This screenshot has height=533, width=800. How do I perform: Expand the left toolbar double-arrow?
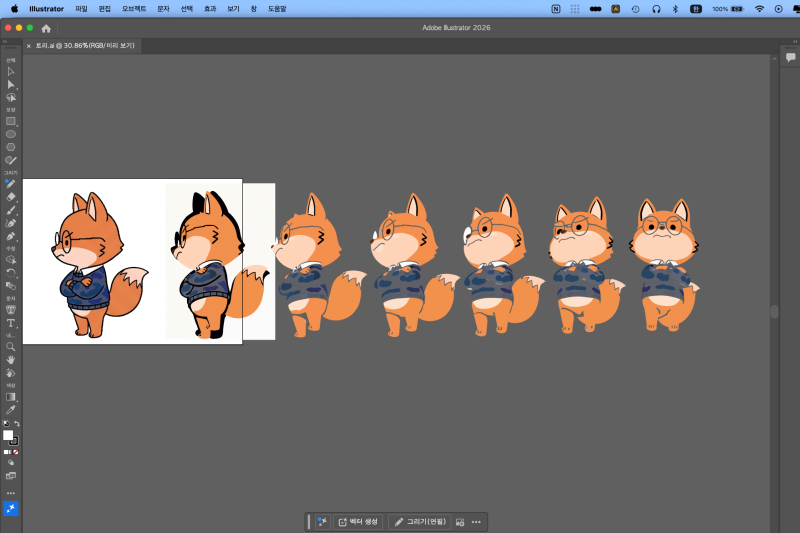click(5, 41)
